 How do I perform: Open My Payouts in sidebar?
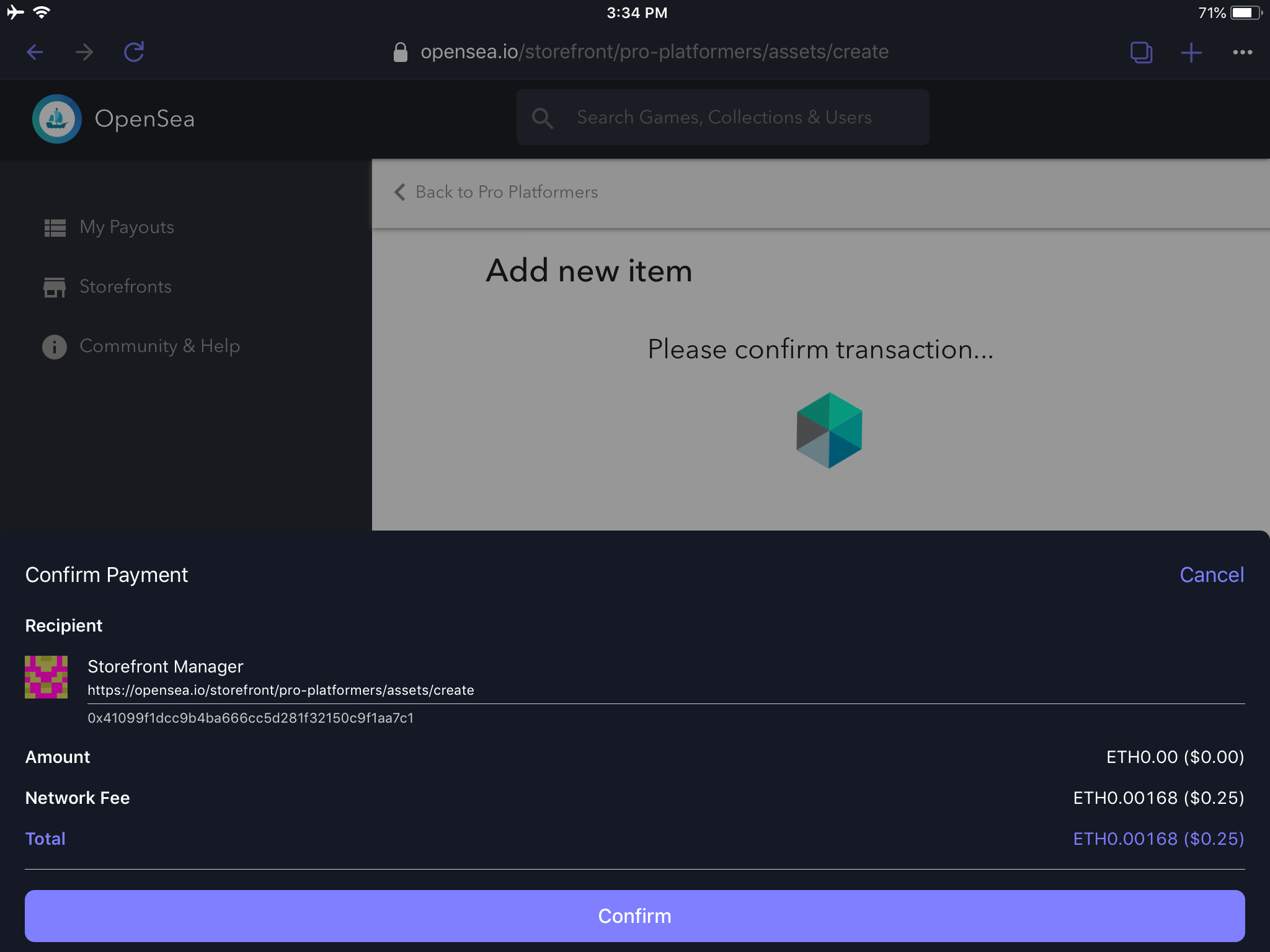(x=127, y=227)
